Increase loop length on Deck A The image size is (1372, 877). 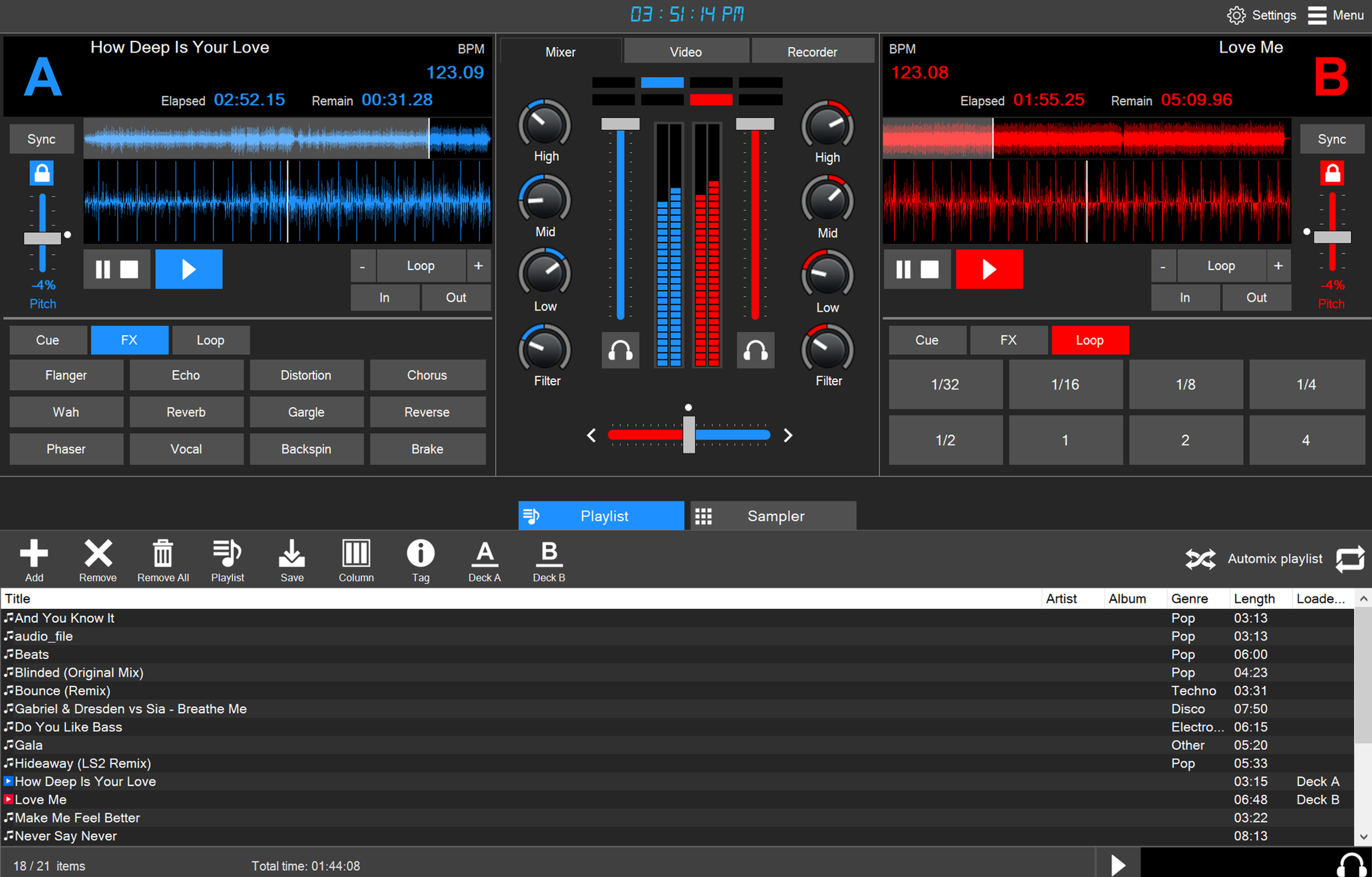tap(478, 265)
